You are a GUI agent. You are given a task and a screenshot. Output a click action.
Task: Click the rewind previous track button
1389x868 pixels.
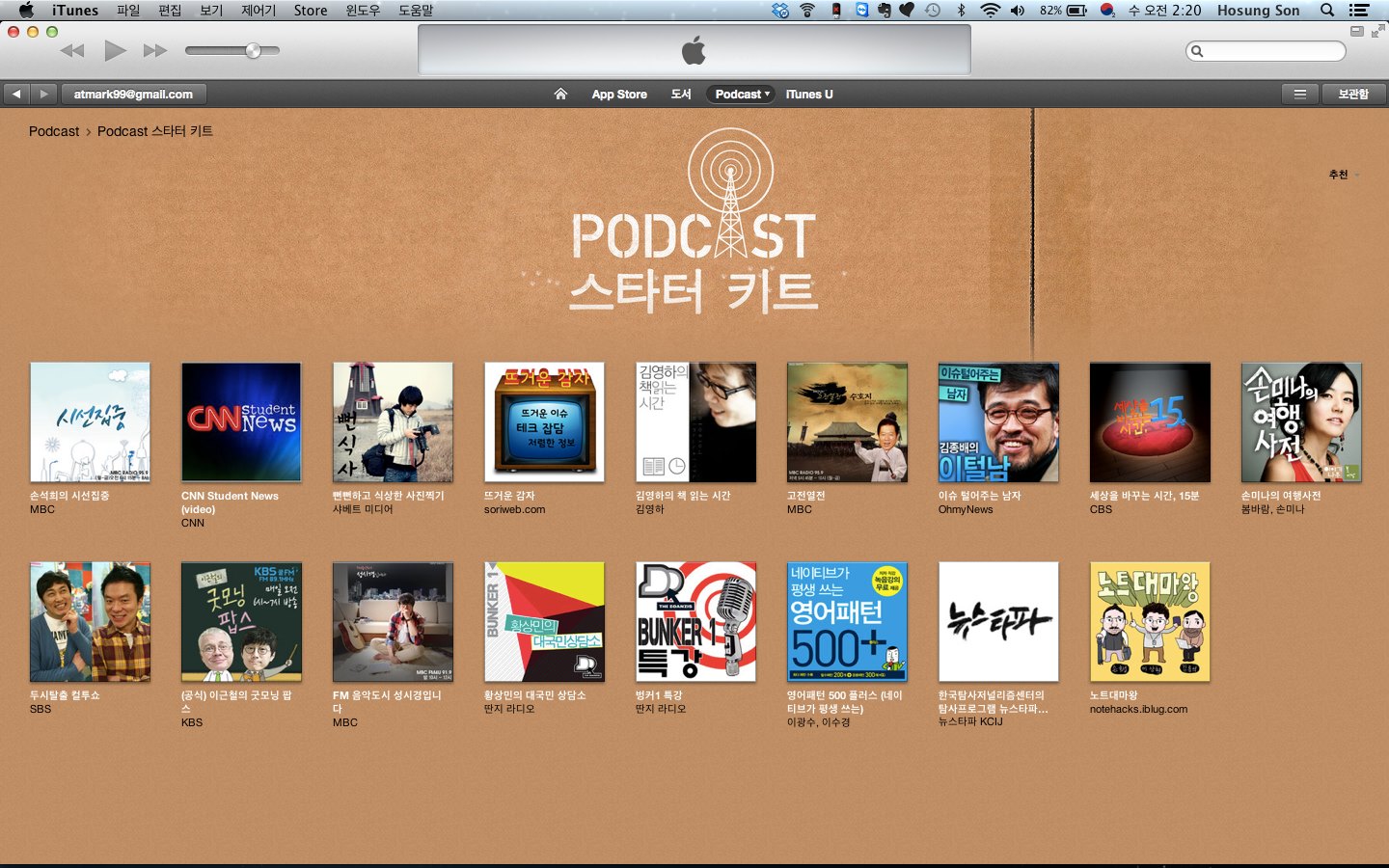tap(72, 50)
